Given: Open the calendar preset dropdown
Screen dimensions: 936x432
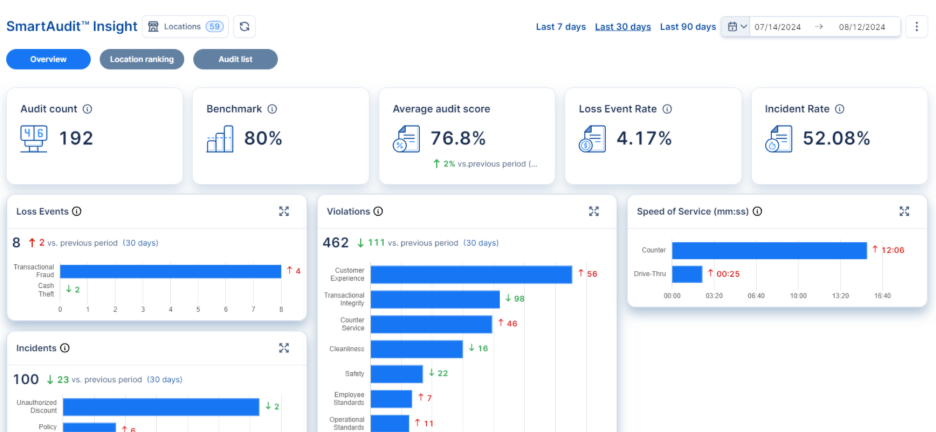Looking at the screenshot, I should click(x=737, y=26).
